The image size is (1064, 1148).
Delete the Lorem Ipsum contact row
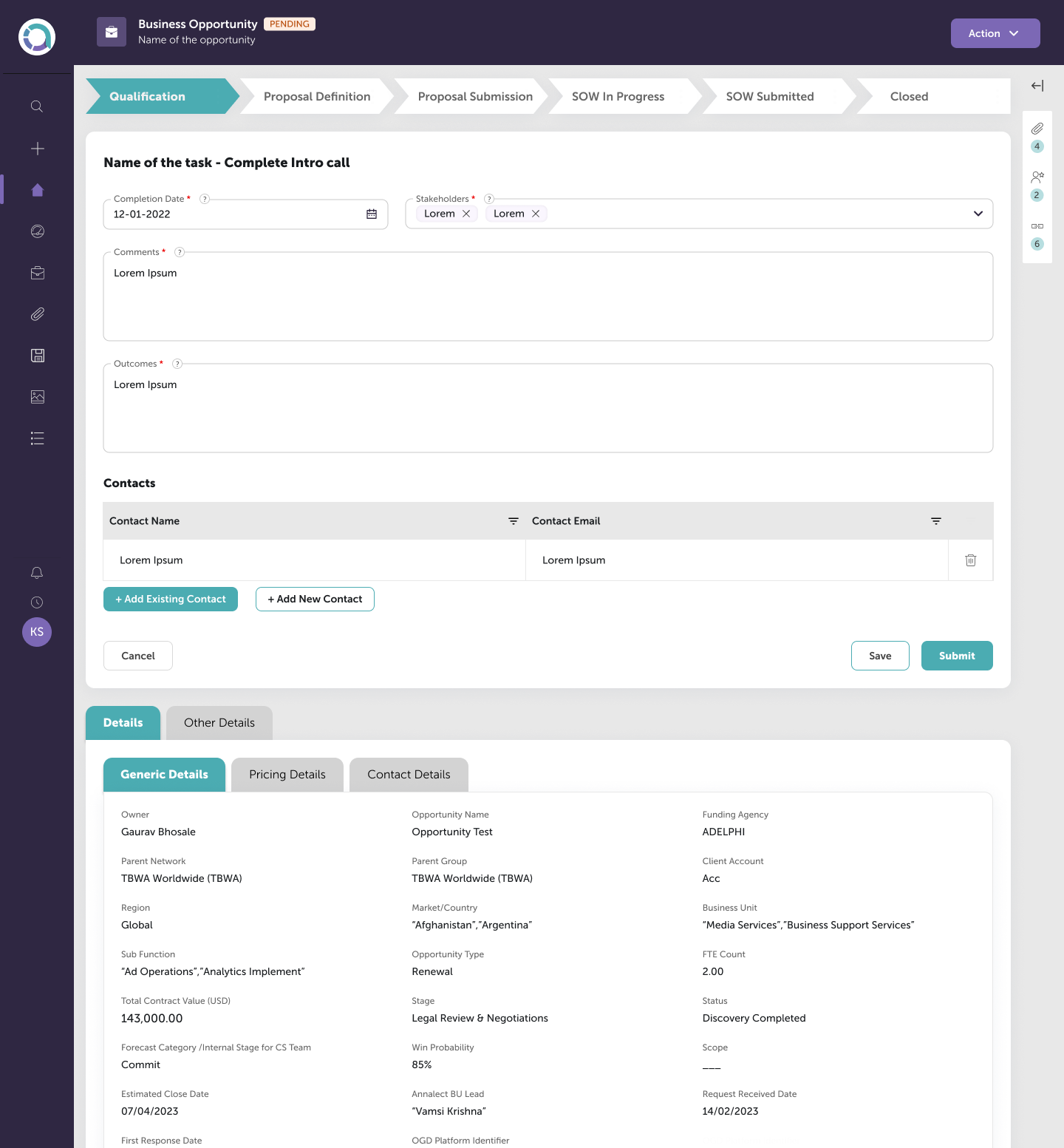970,560
